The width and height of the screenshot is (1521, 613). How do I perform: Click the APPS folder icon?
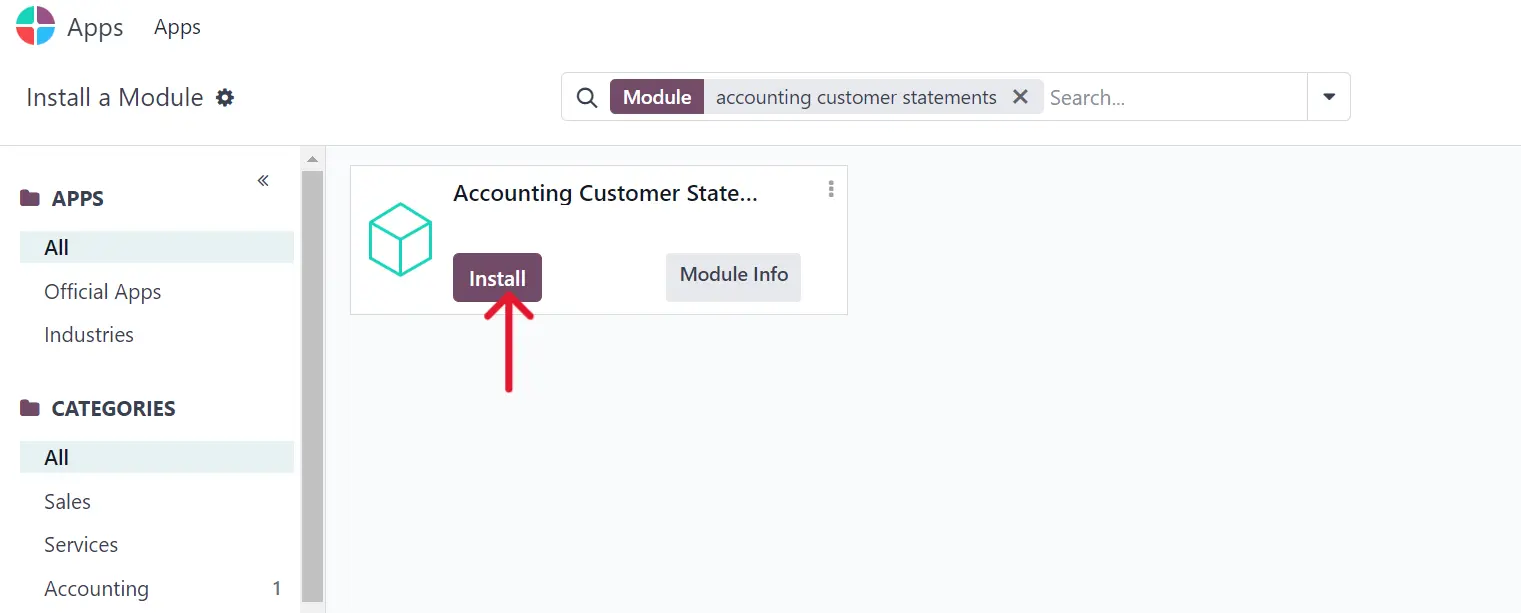click(x=30, y=198)
